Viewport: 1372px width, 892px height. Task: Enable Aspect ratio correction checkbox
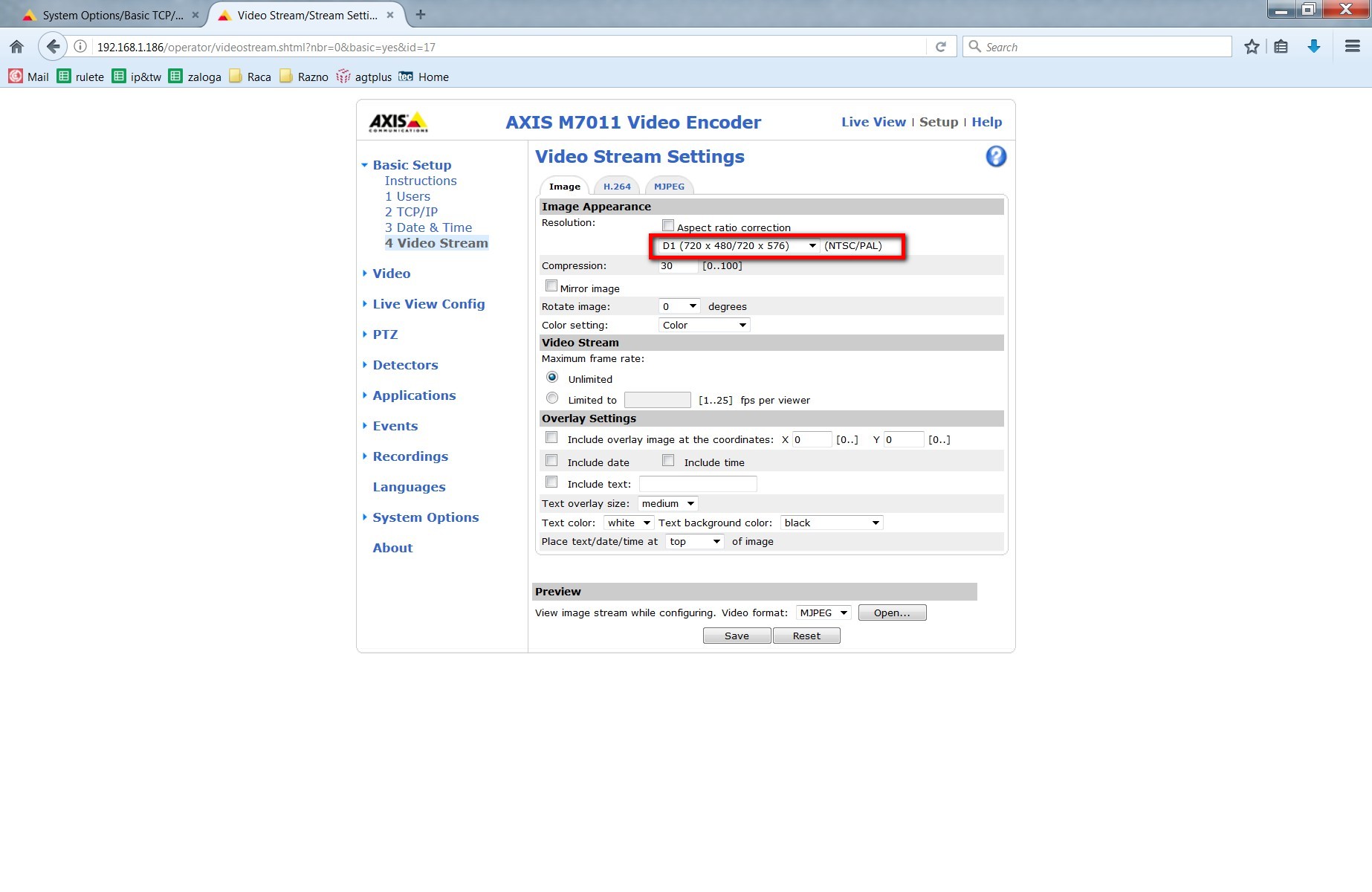668,225
